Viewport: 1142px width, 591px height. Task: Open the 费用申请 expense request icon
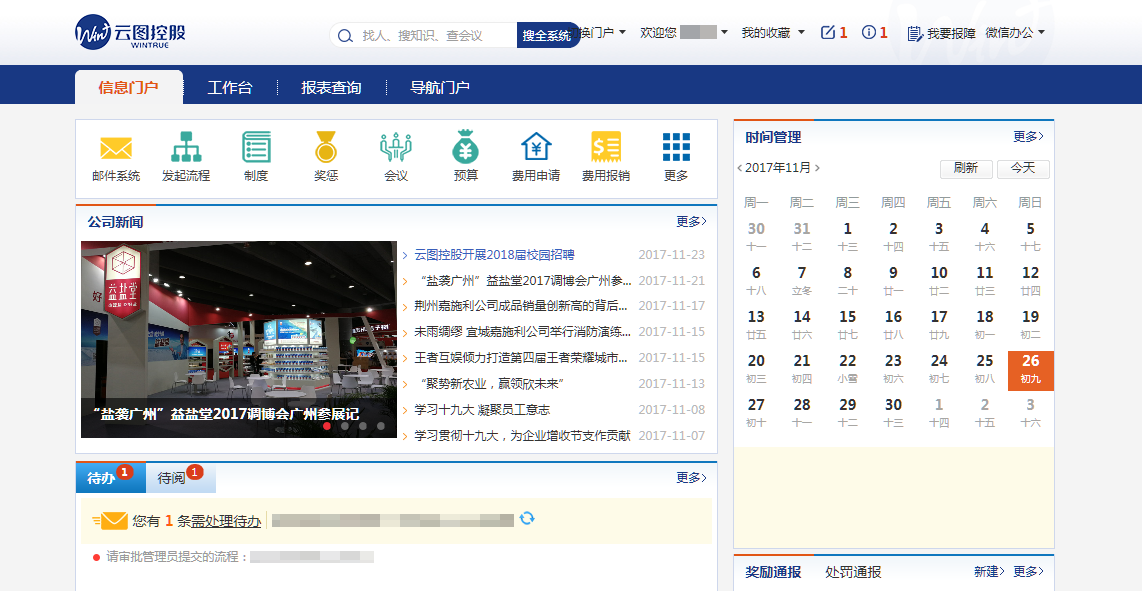[536, 148]
